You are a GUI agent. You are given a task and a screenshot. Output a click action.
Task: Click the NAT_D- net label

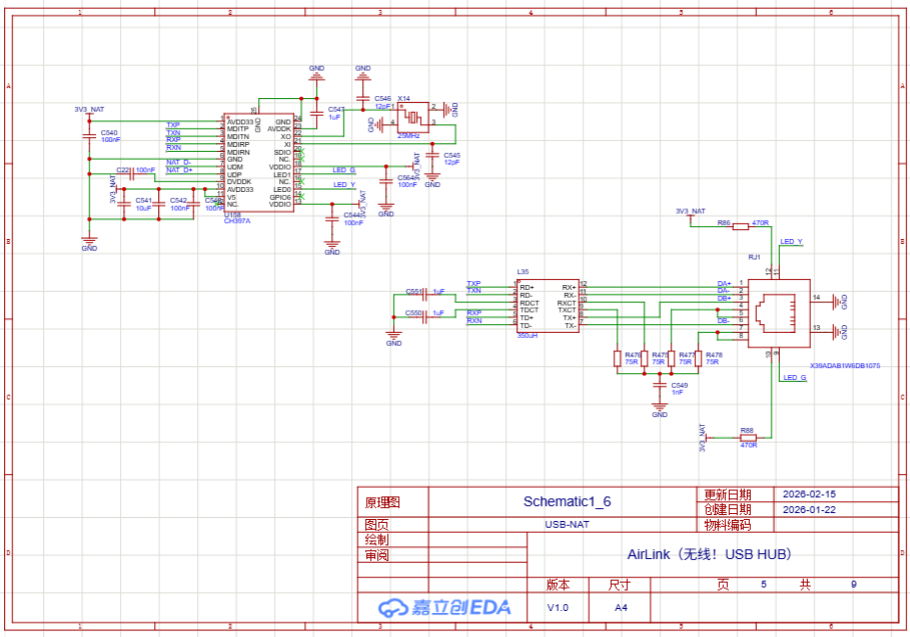[179, 162]
